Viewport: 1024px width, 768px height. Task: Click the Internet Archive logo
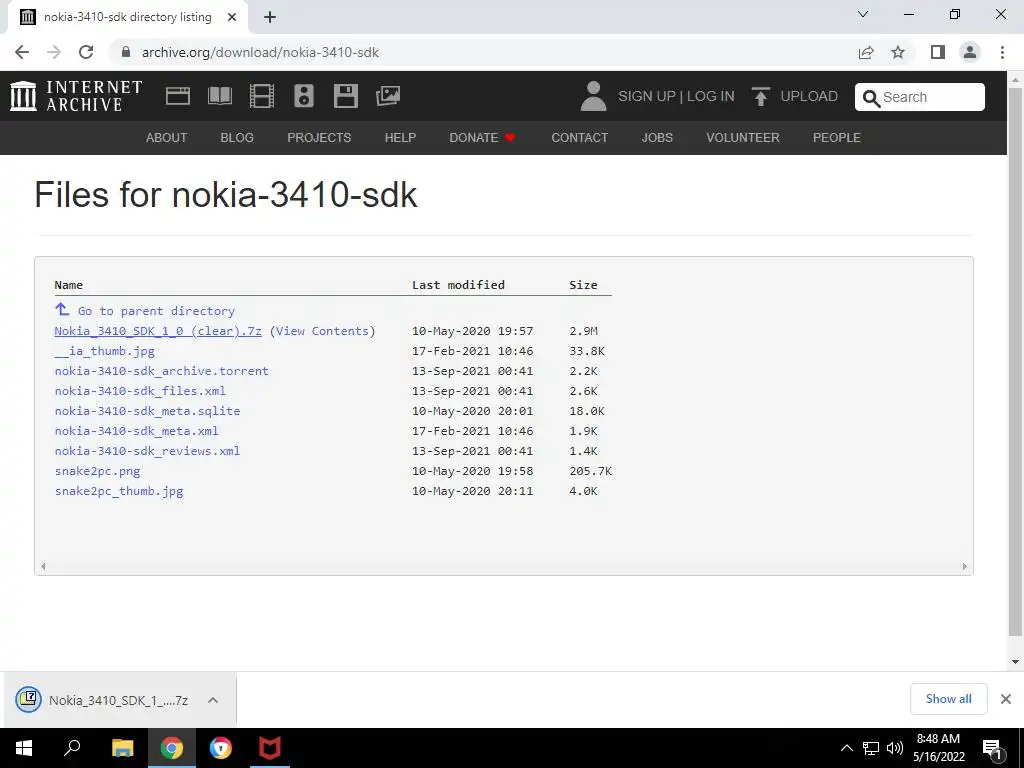click(76, 96)
